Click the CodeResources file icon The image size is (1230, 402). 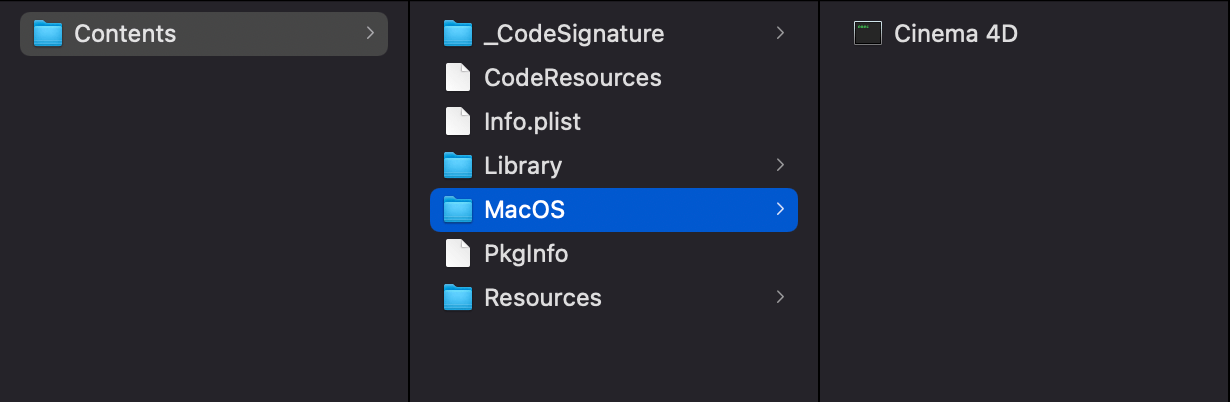pos(457,78)
